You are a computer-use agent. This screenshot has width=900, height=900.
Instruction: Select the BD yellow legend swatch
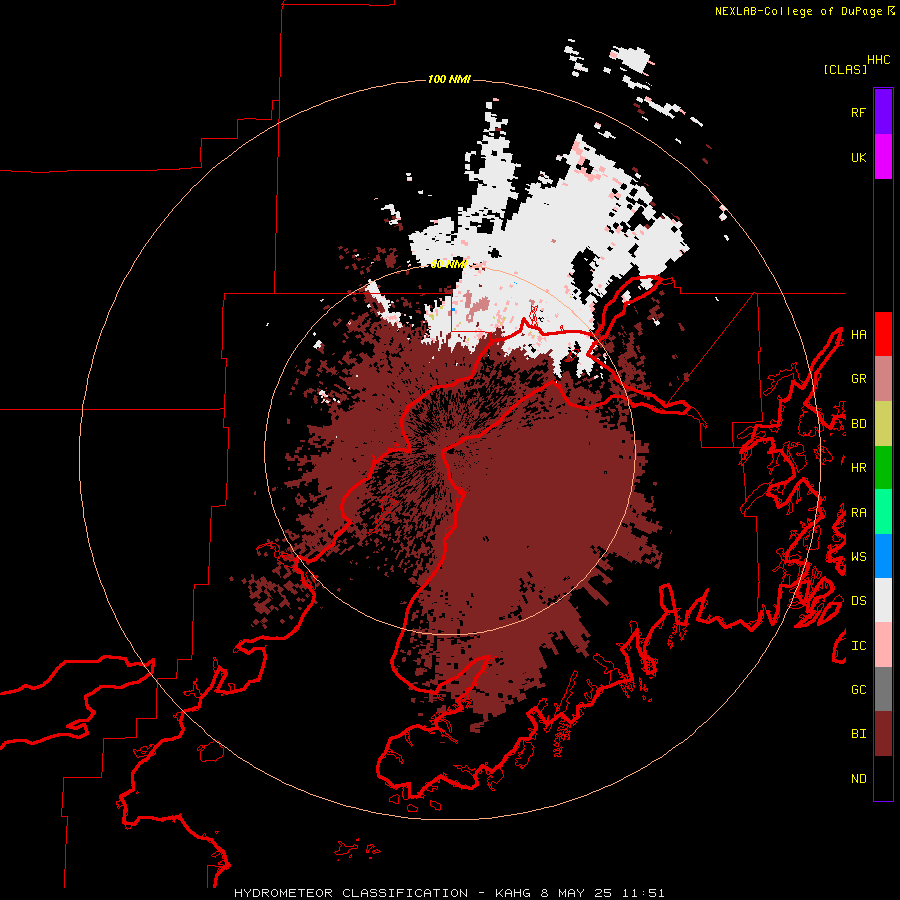coord(883,423)
